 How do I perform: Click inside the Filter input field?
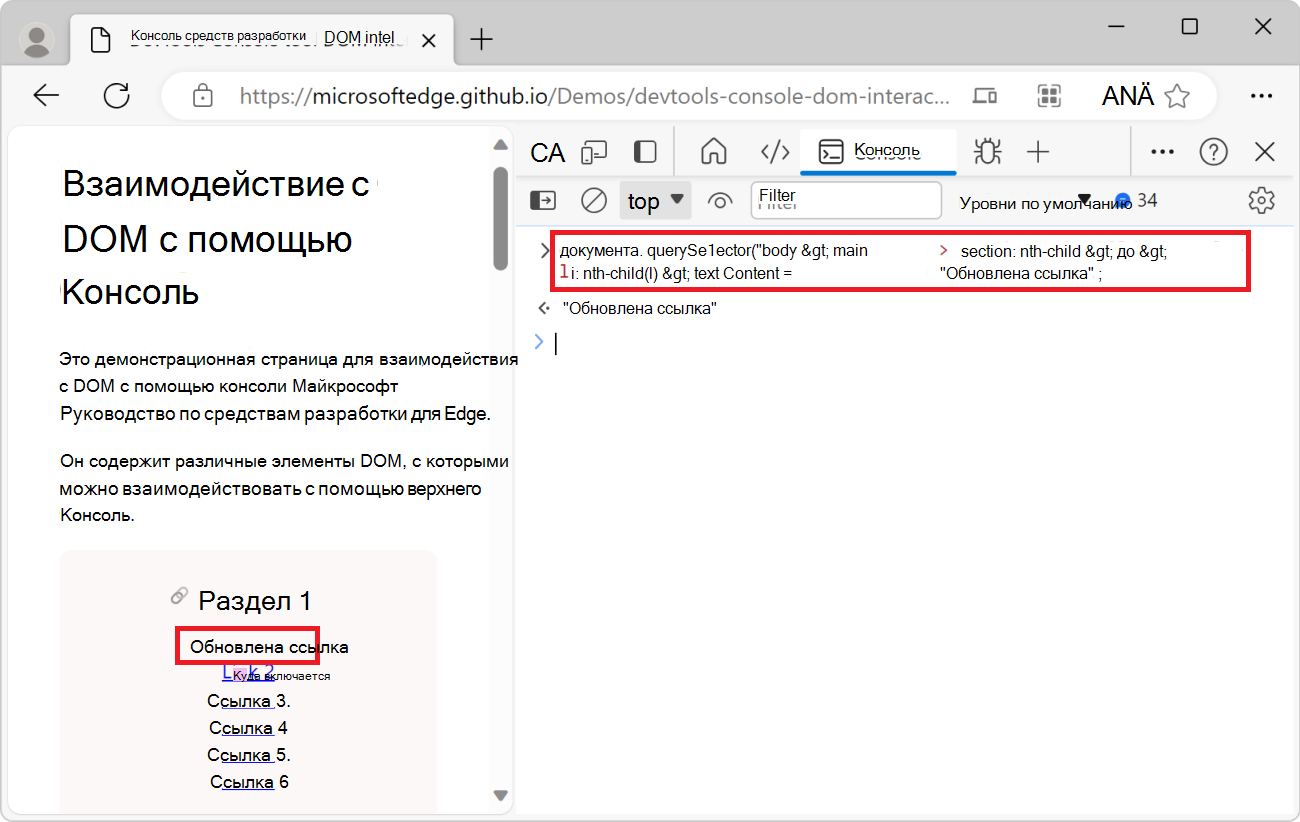click(845, 200)
